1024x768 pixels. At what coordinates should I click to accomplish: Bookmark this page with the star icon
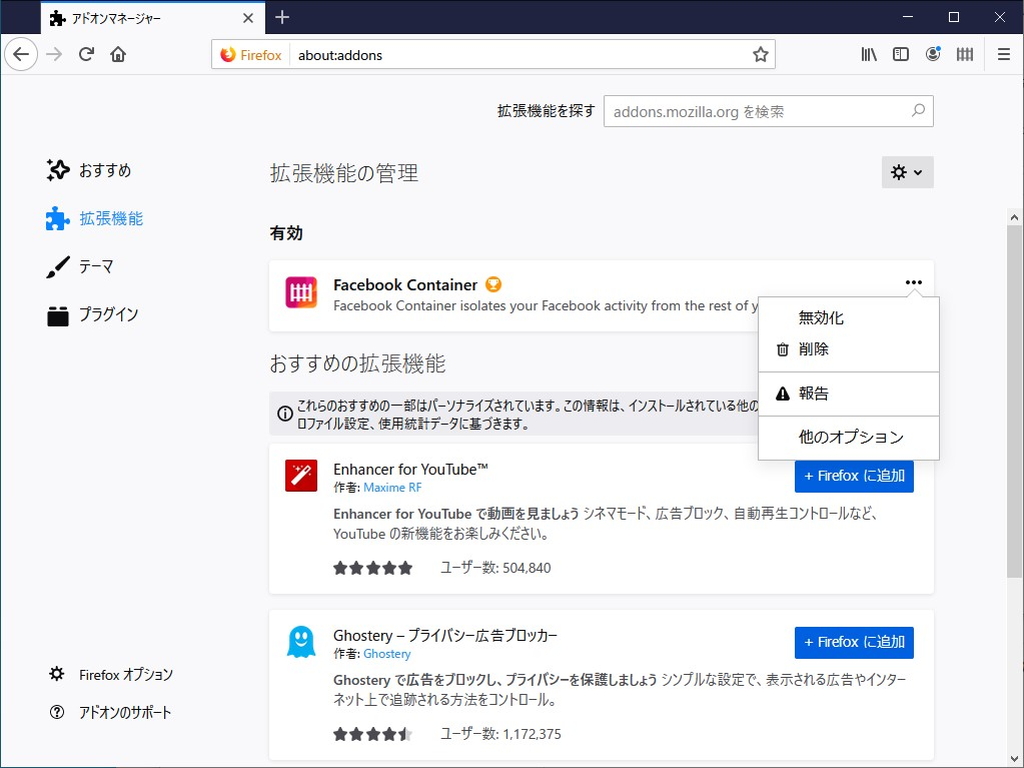coord(760,54)
